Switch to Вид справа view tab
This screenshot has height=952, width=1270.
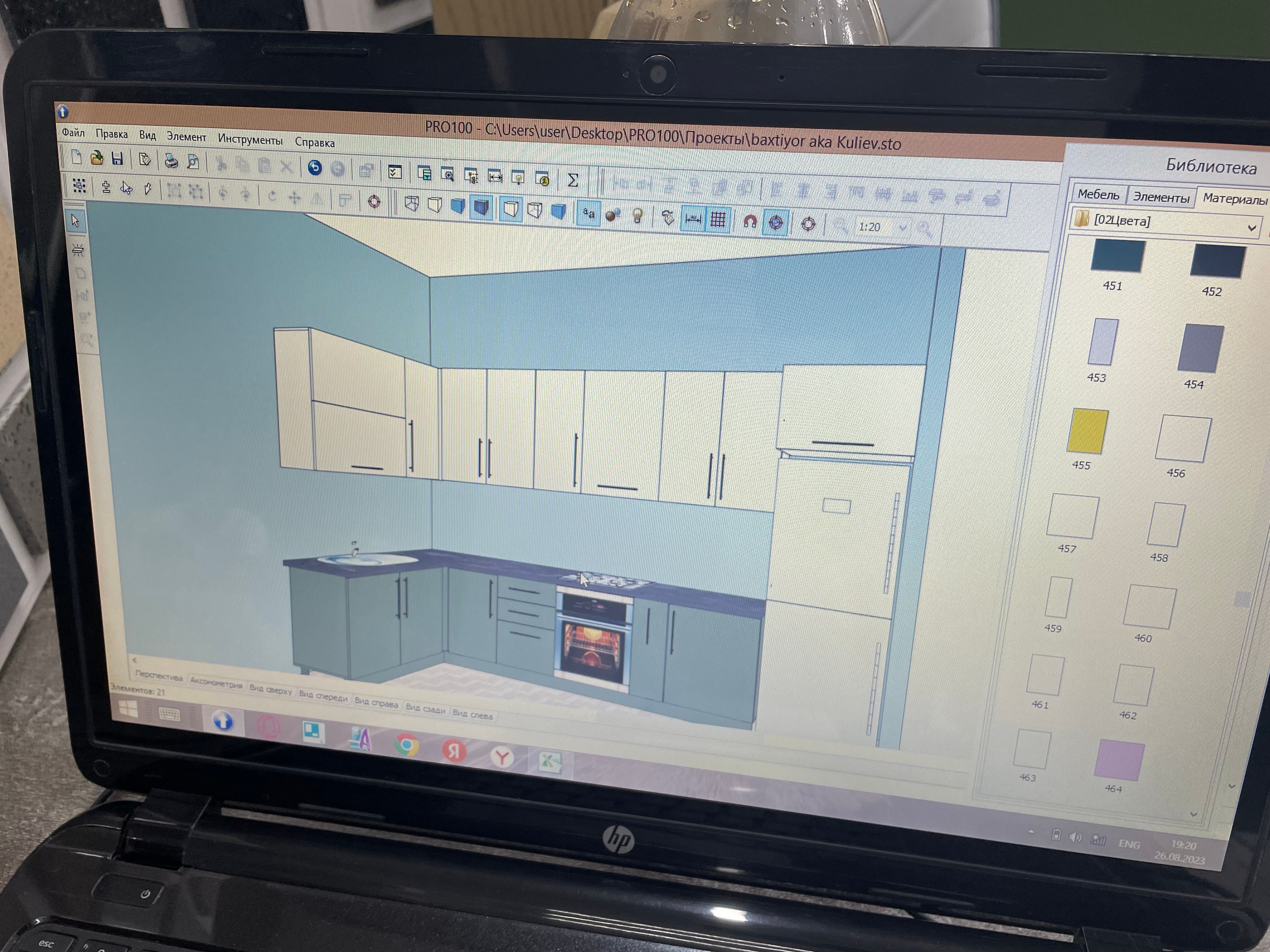377,703
